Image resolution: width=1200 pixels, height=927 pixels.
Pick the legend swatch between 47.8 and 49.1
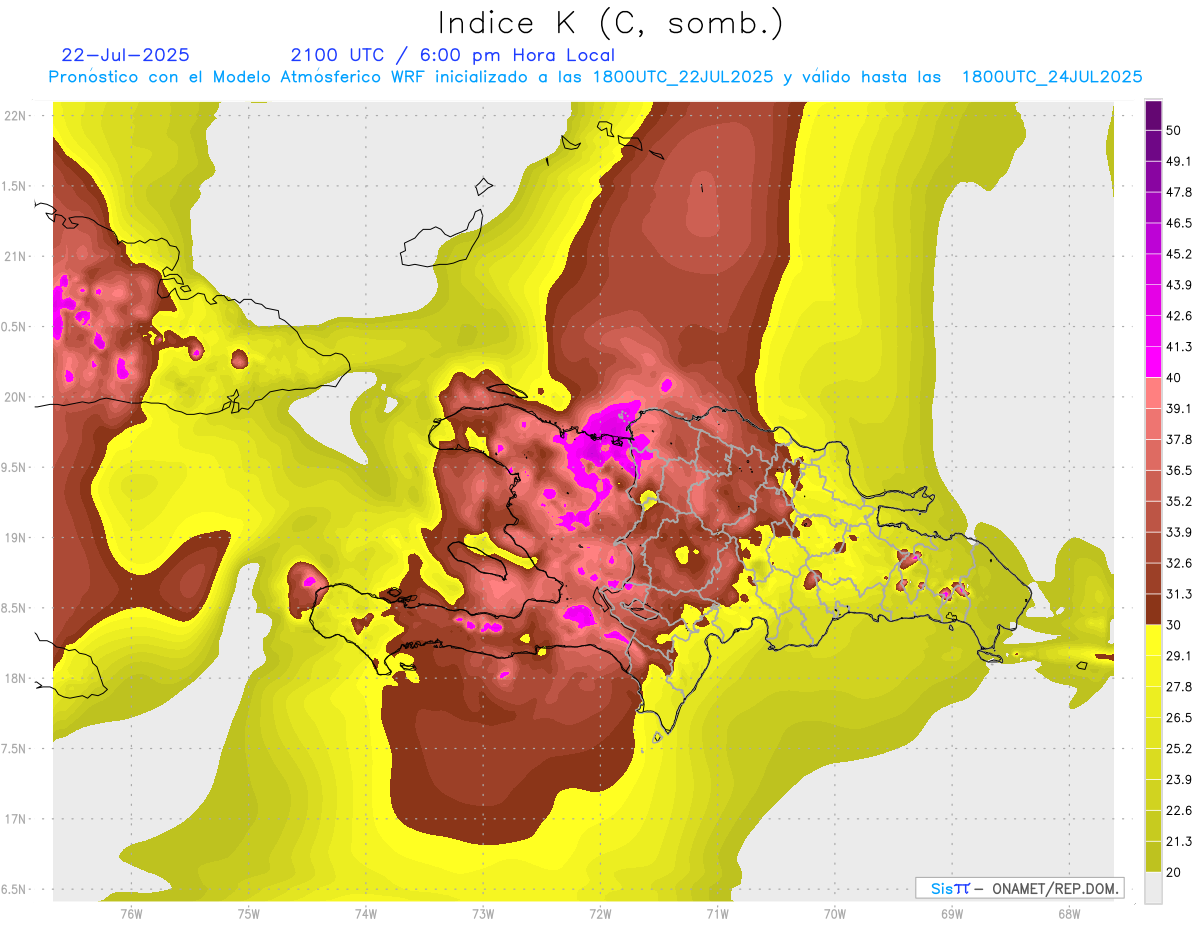point(1154,176)
